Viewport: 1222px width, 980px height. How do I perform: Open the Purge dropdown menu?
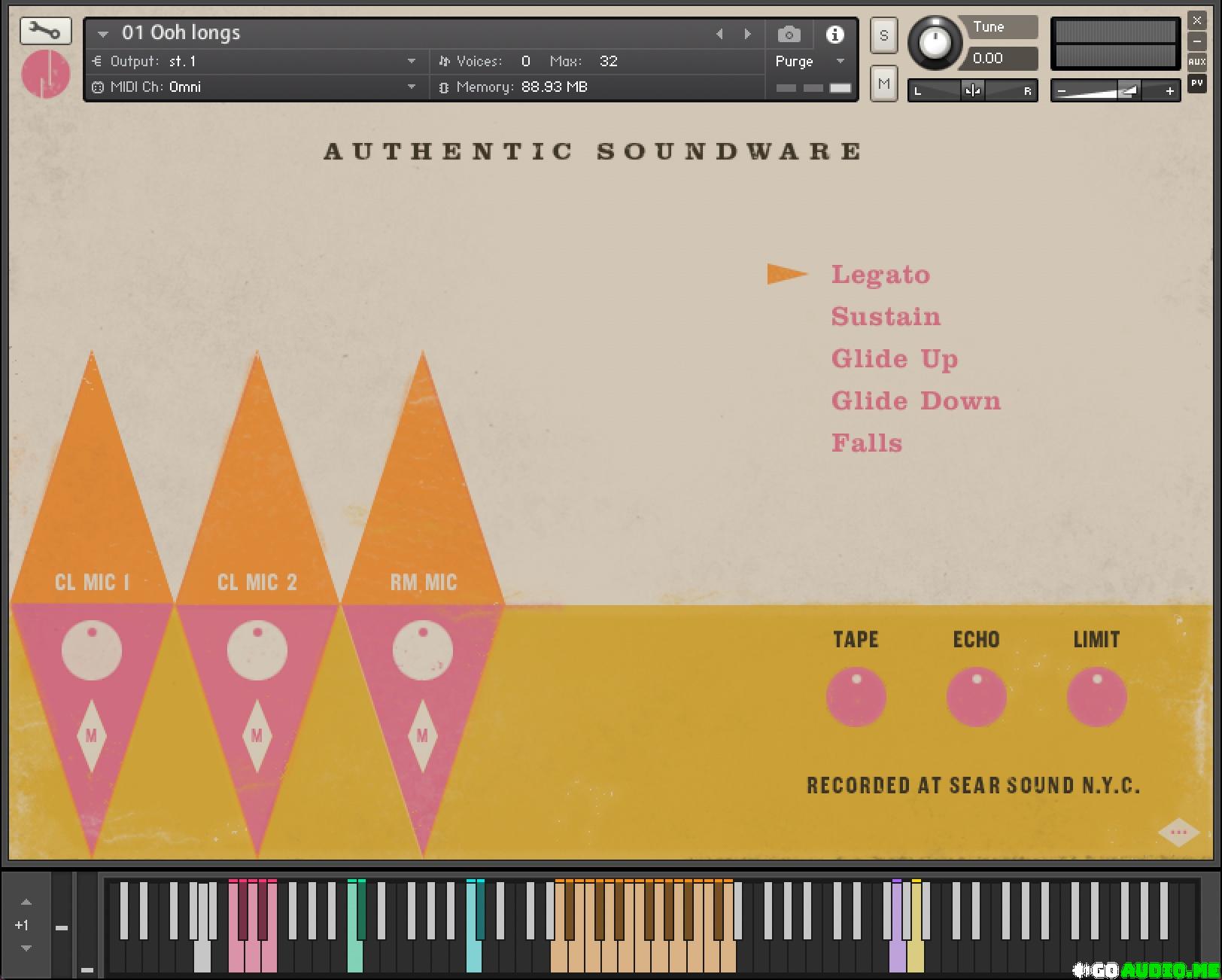coord(840,62)
